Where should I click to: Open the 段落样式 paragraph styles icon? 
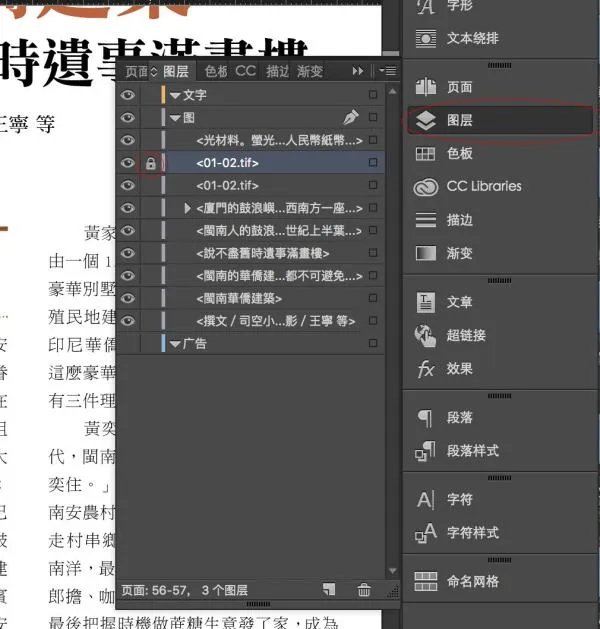(x=426, y=451)
